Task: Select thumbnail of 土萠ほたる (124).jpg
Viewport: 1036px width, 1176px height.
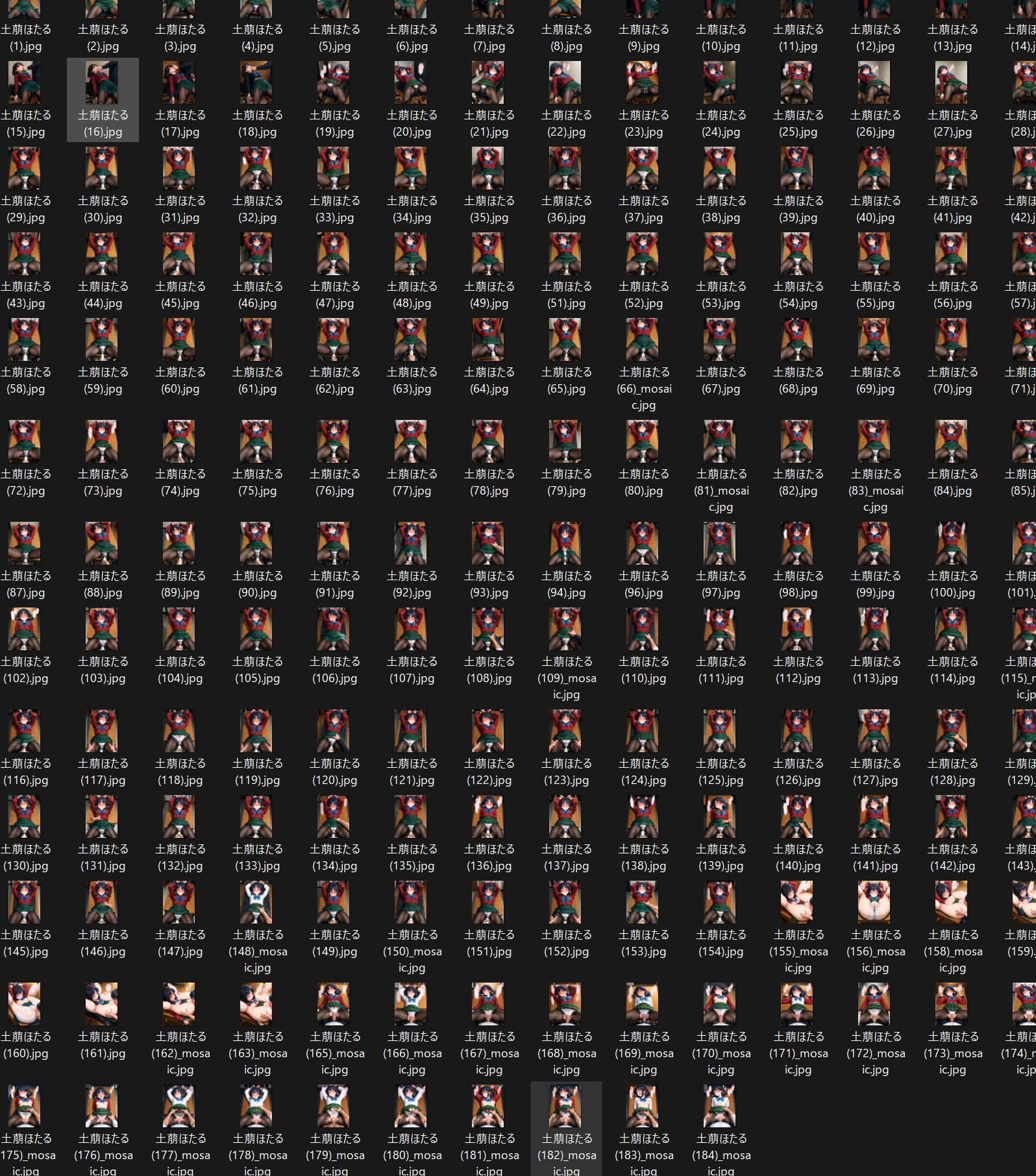Action: click(x=643, y=731)
